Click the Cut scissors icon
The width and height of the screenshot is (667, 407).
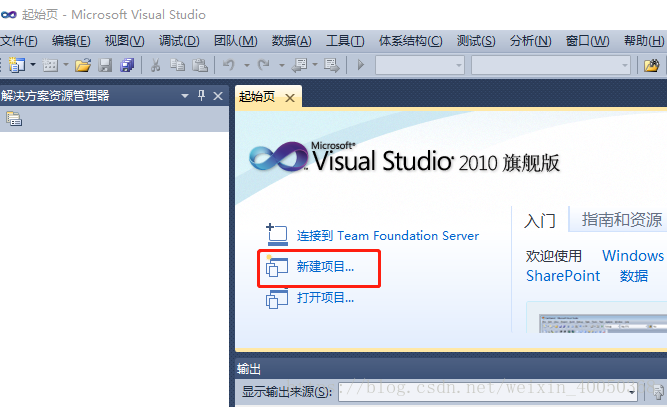click(155, 65)
